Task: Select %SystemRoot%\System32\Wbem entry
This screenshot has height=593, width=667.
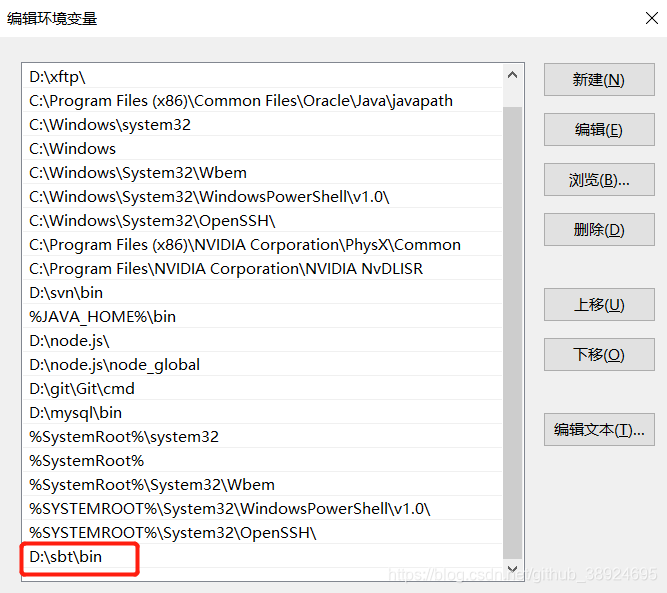Action: (x=262, y=485)
